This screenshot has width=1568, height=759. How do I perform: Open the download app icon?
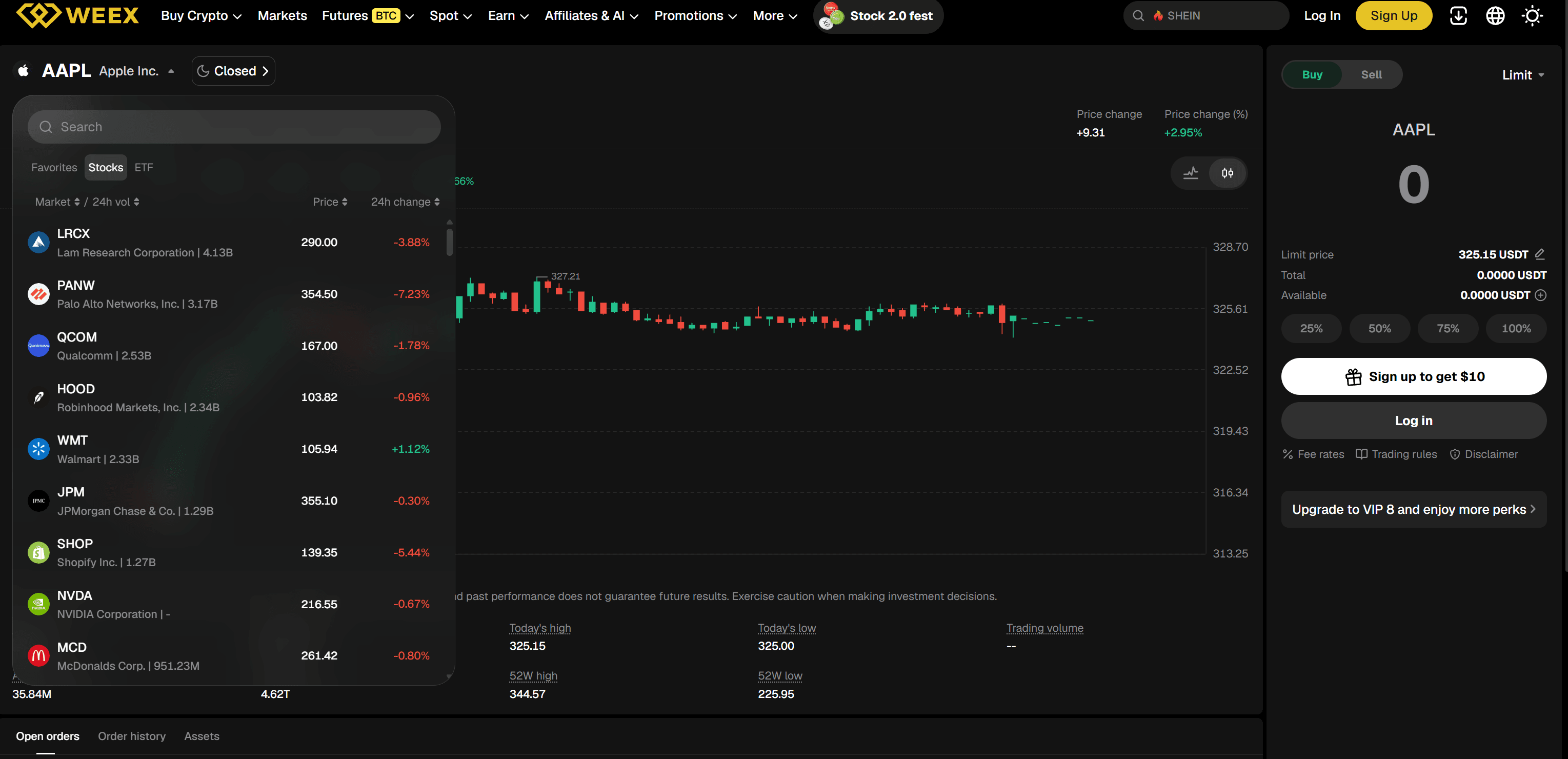[x=1458, y=16]
